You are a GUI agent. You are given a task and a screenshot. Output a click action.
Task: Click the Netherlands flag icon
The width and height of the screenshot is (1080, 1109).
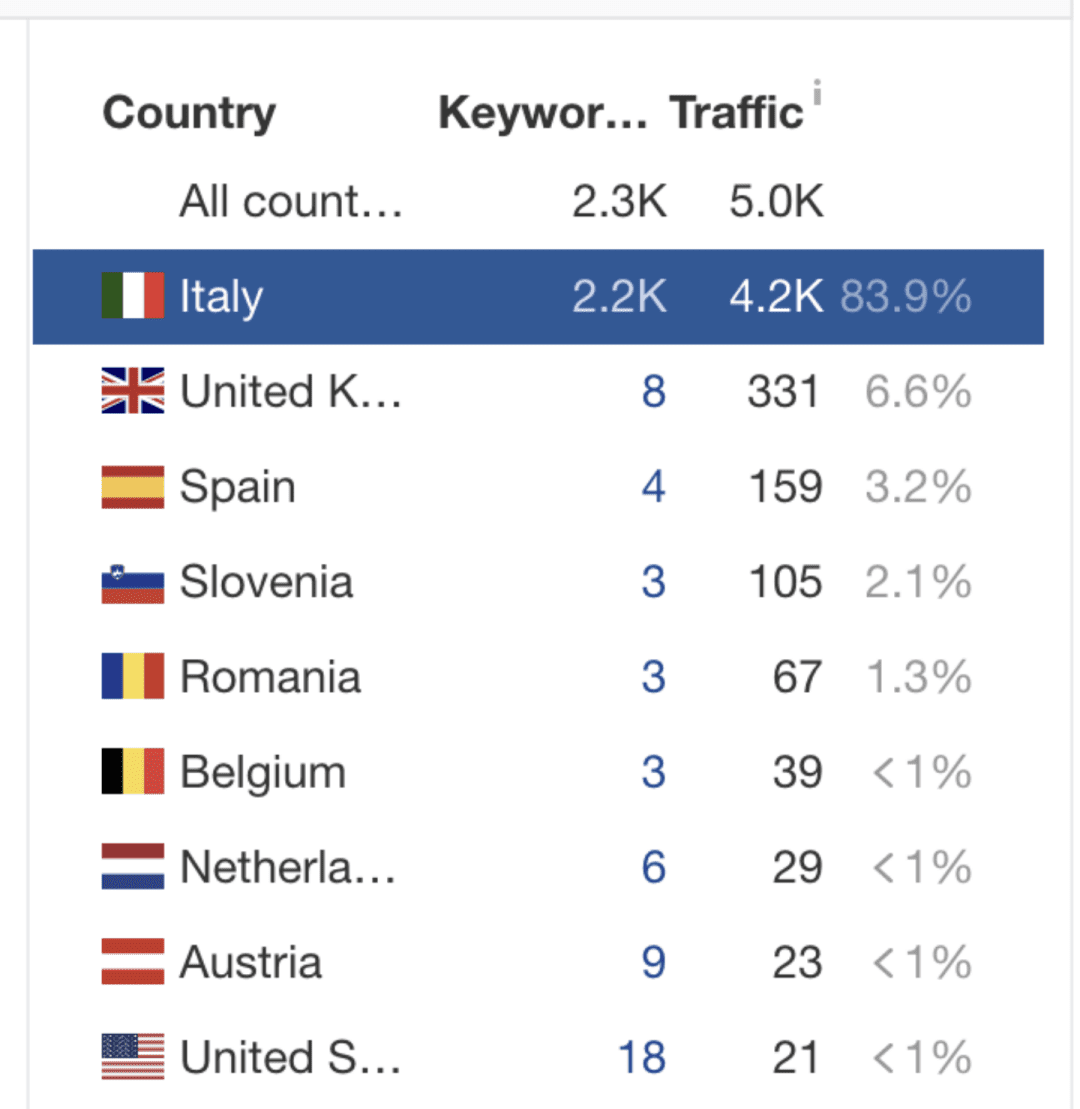tap(133, 866)
